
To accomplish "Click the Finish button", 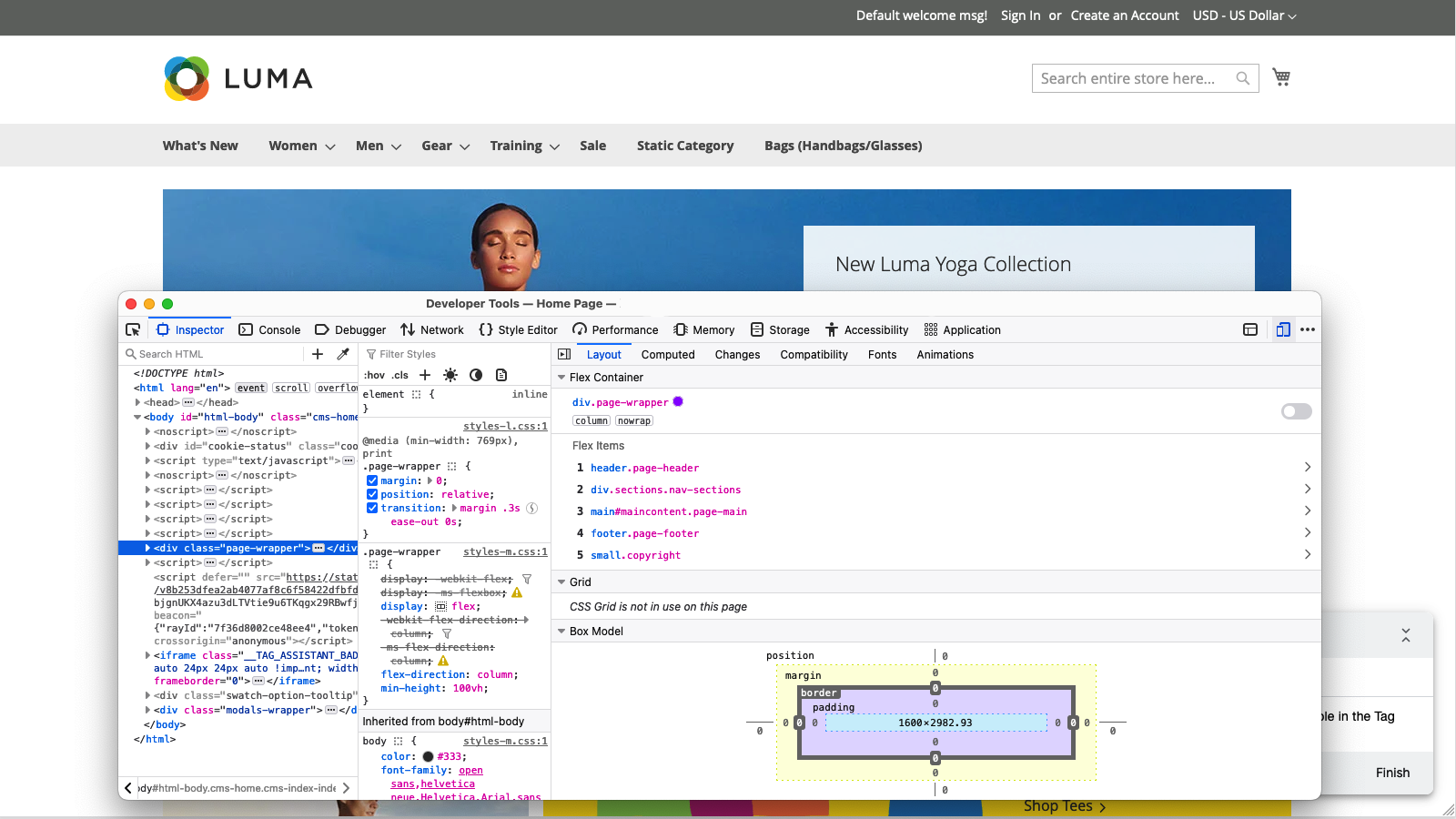I will click(1392, 773).
